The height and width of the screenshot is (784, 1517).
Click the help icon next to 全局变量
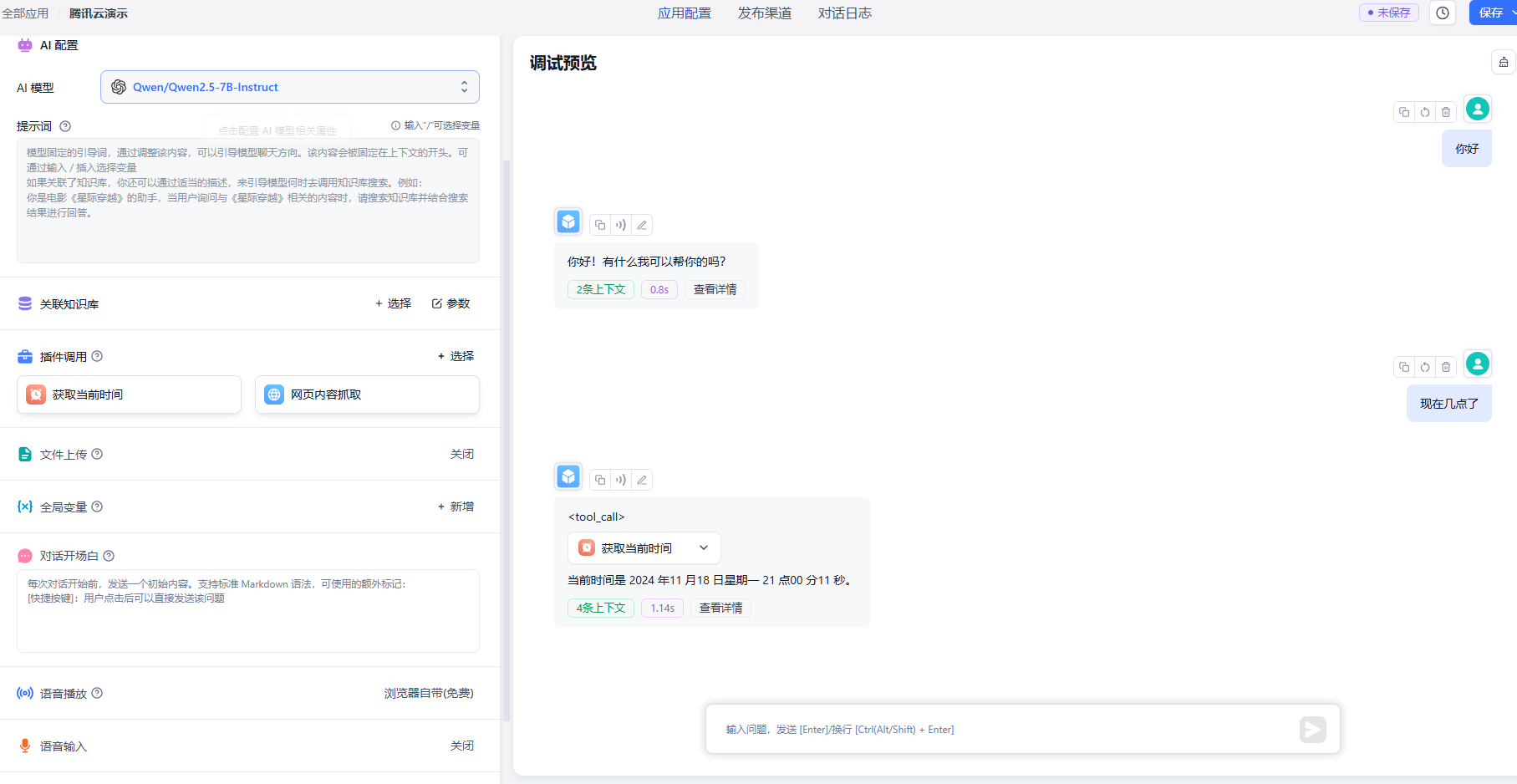97,507
